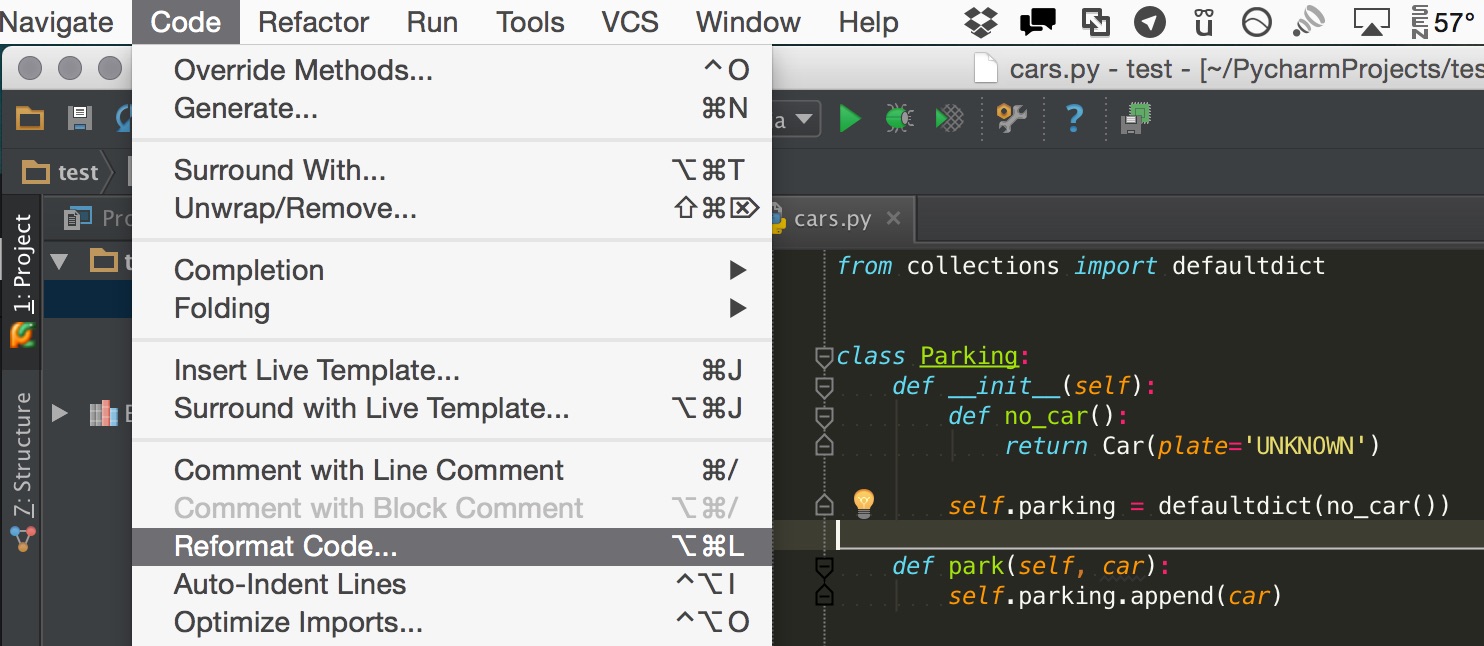Click the green Run button in toolbar
1484x646 pixels.
tap(850, 120)
